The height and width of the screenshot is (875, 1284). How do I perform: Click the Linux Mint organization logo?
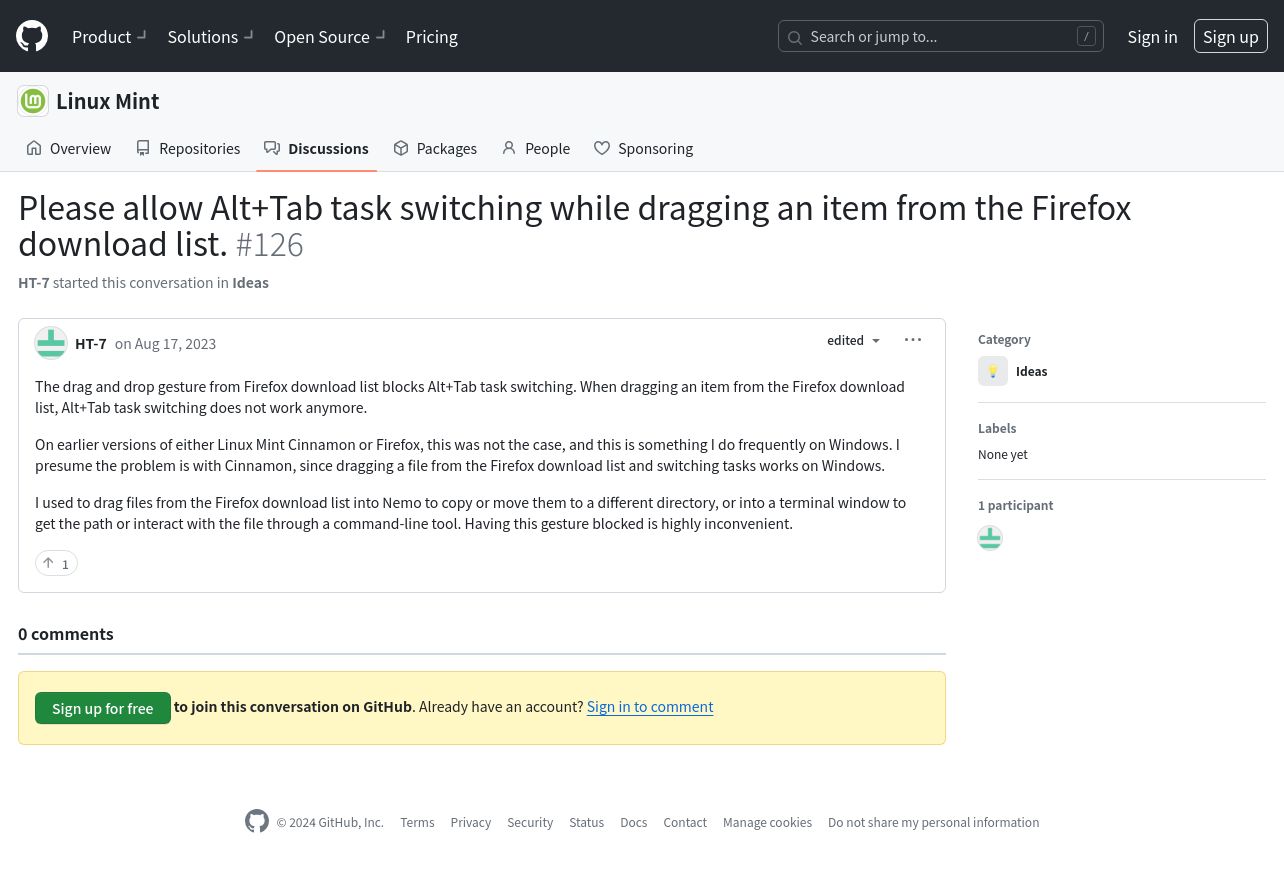coord(33,101)
